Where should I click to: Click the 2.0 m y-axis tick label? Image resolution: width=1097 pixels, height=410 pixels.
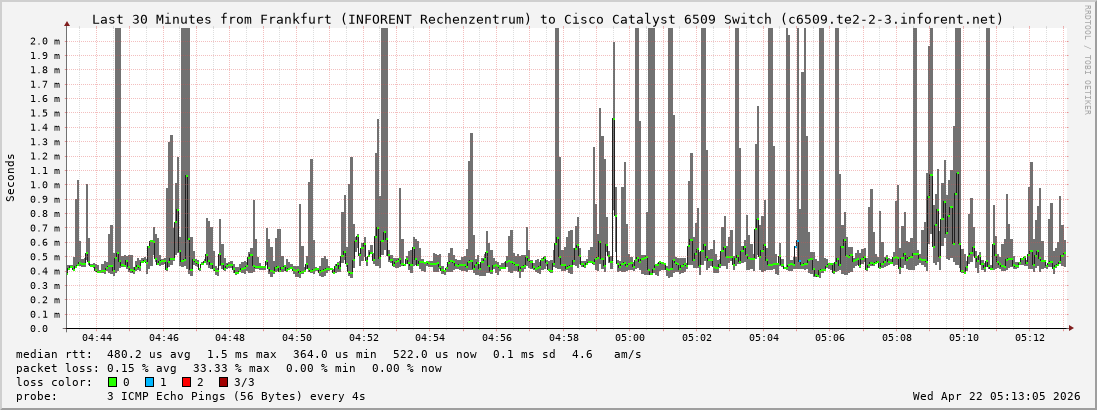44,41
